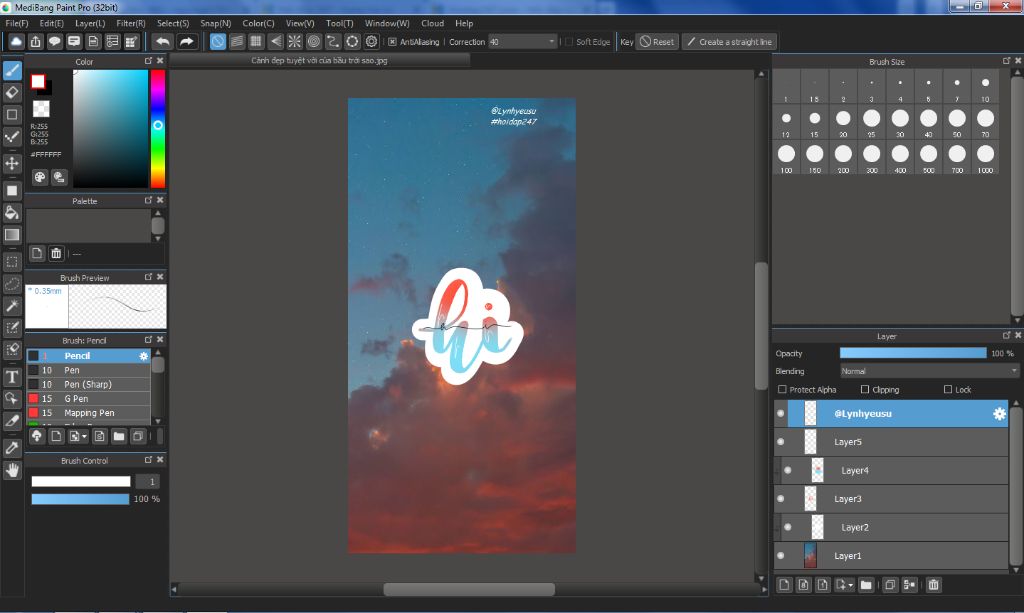Open the Layer(L) menu

pos(90,24)
